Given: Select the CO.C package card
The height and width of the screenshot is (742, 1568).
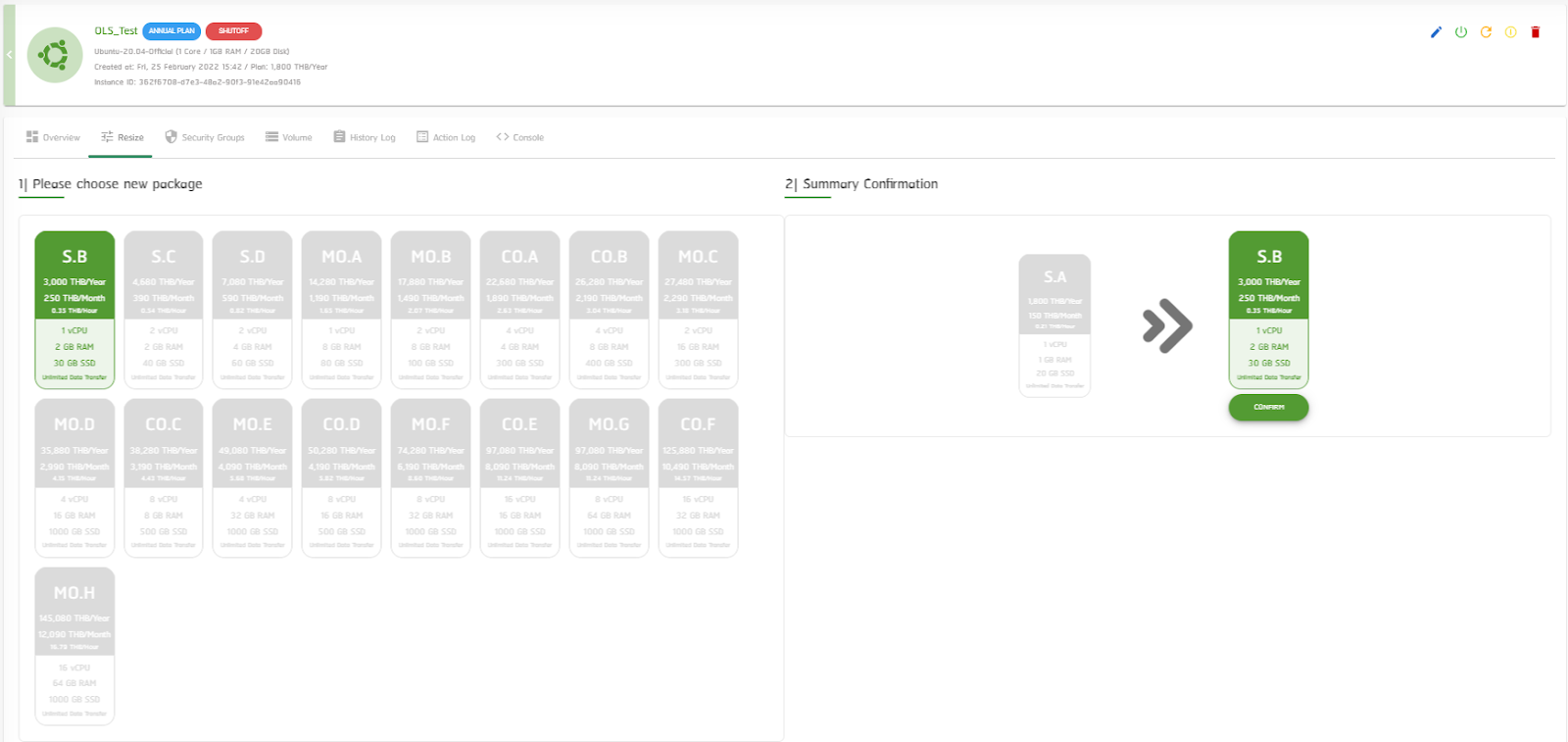Looking at the screenshot, I should (x=164, y=478).
